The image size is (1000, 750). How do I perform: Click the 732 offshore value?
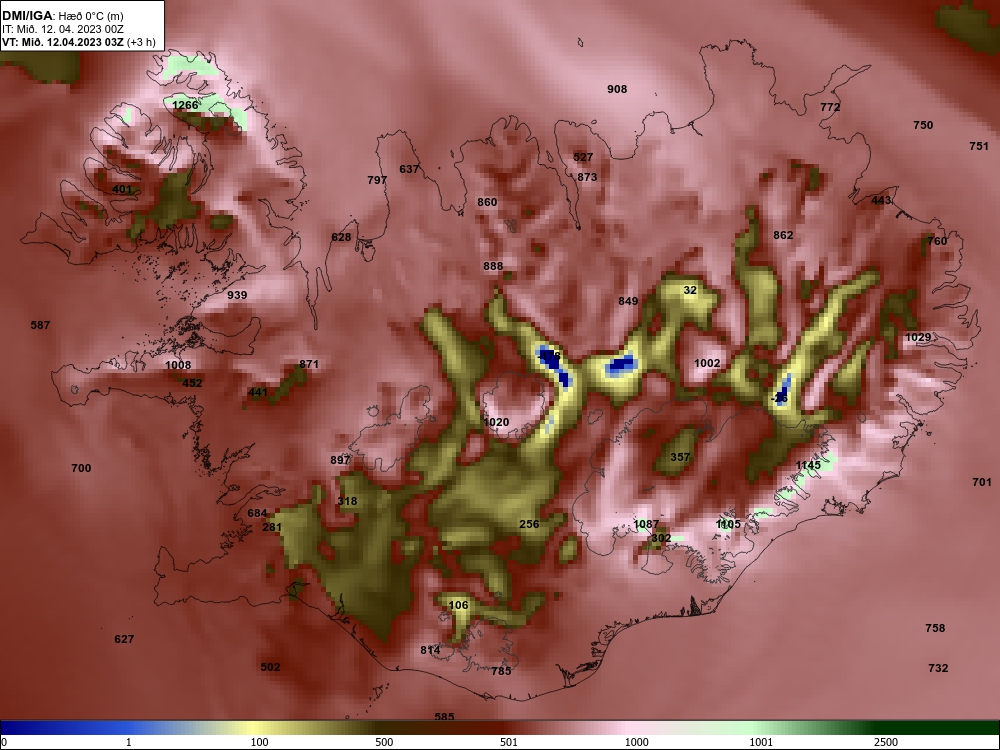point(938,668)
